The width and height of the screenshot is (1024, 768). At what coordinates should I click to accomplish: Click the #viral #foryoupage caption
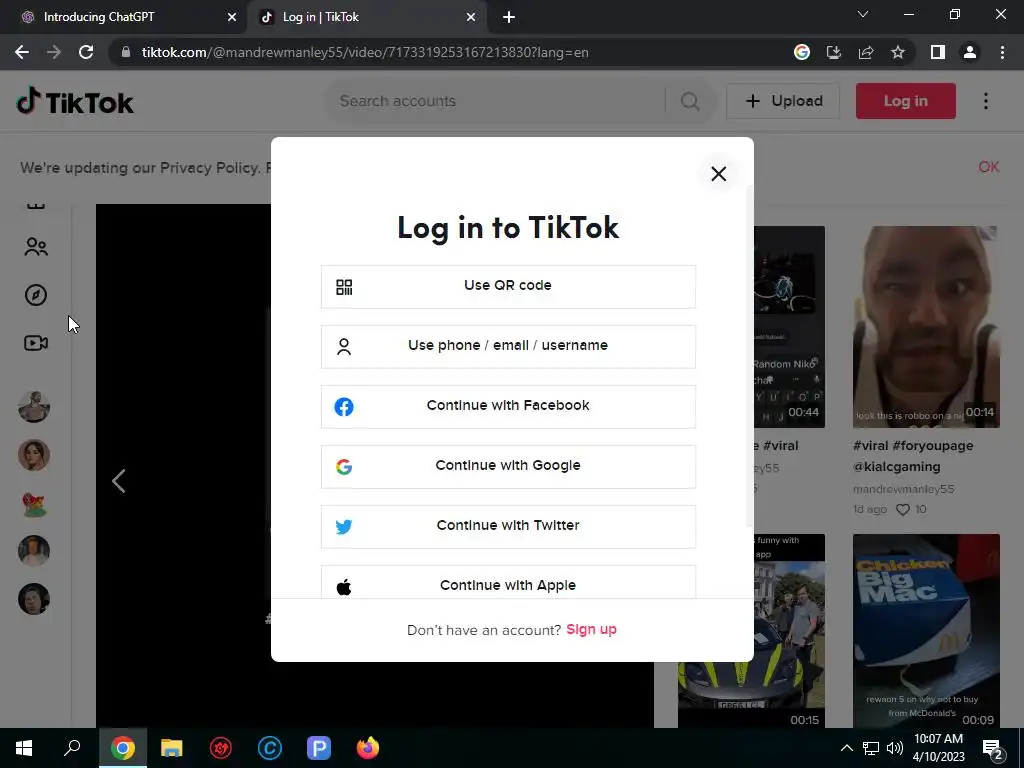[913, 445]
